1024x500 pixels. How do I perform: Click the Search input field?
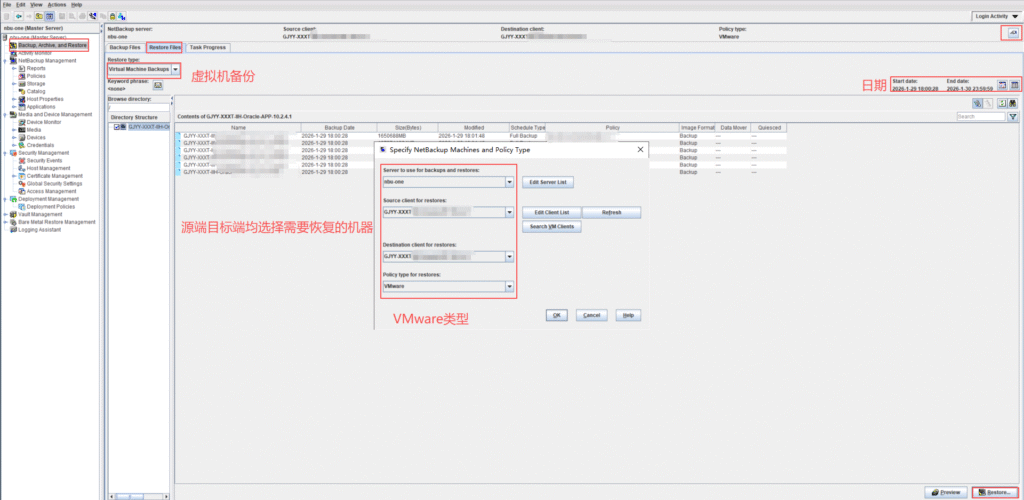point(980,117)
